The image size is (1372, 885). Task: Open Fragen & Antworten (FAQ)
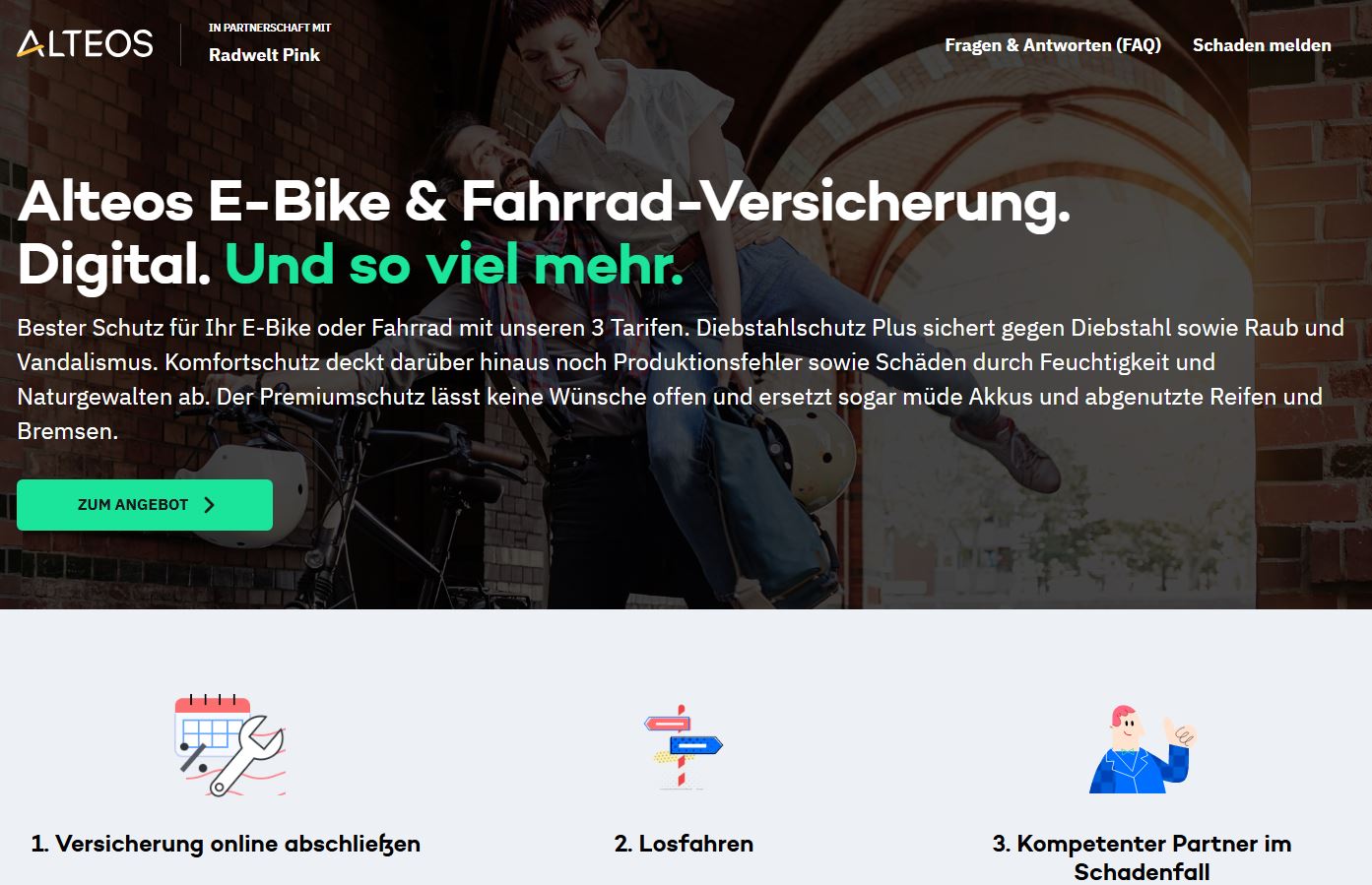[x=1053, y=45]
